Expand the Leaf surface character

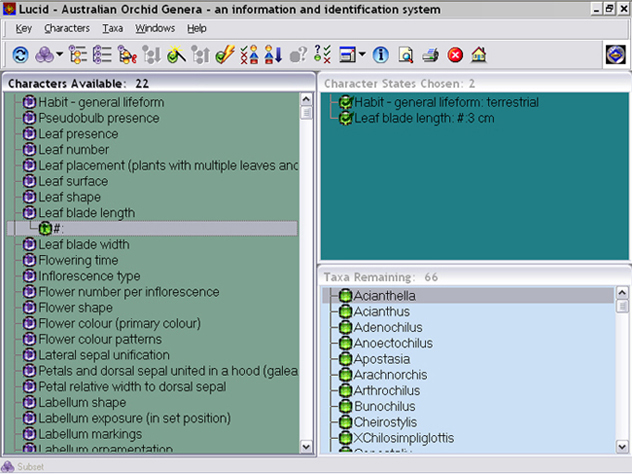pyautogui.click(x=29, y=181)
